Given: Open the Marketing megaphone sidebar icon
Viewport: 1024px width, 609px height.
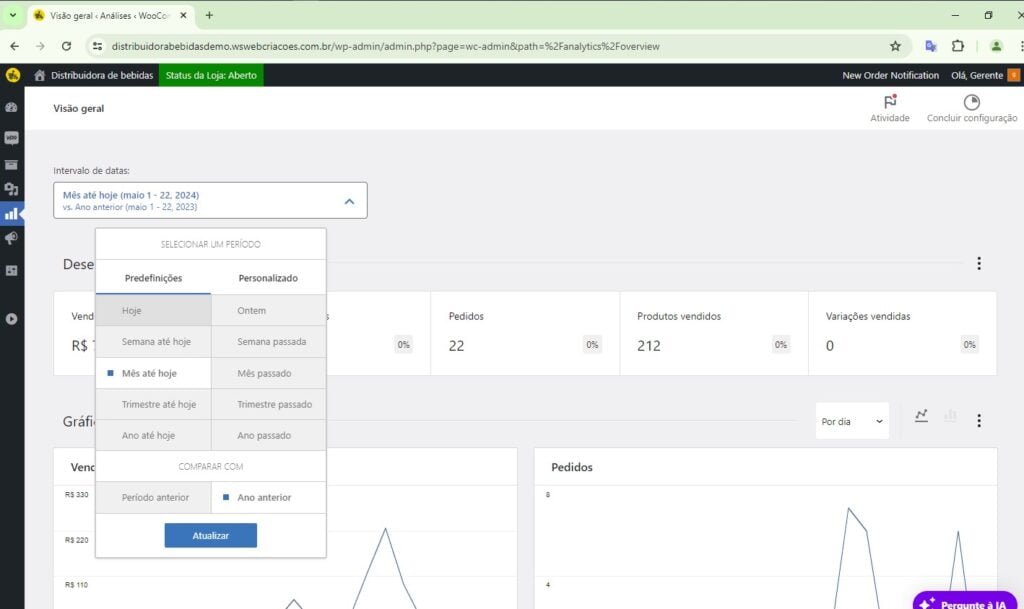Looking at the screenshot, I should tap(12, 239).
